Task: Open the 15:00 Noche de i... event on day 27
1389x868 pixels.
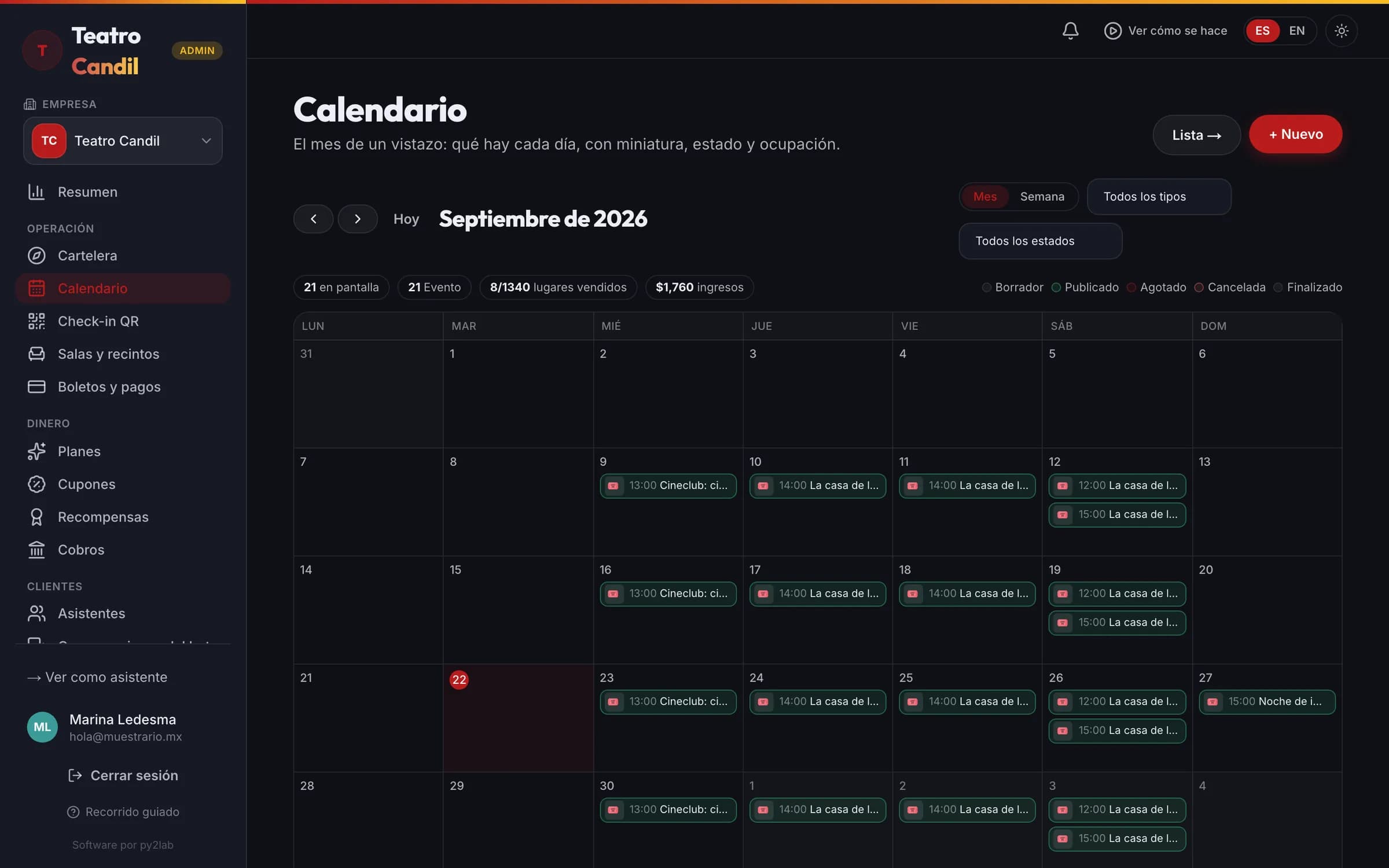Action: pyautogui.click(x=1267, y=702)
